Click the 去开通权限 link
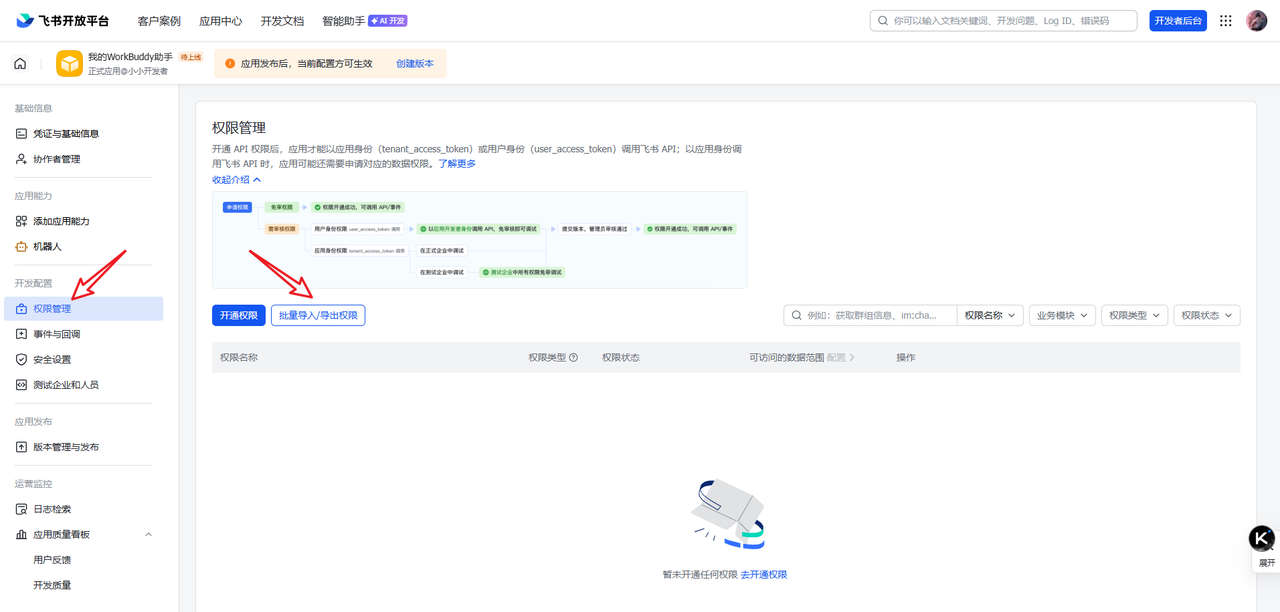The width and height of the screenshot is (1280, 612). pos(764,575)
